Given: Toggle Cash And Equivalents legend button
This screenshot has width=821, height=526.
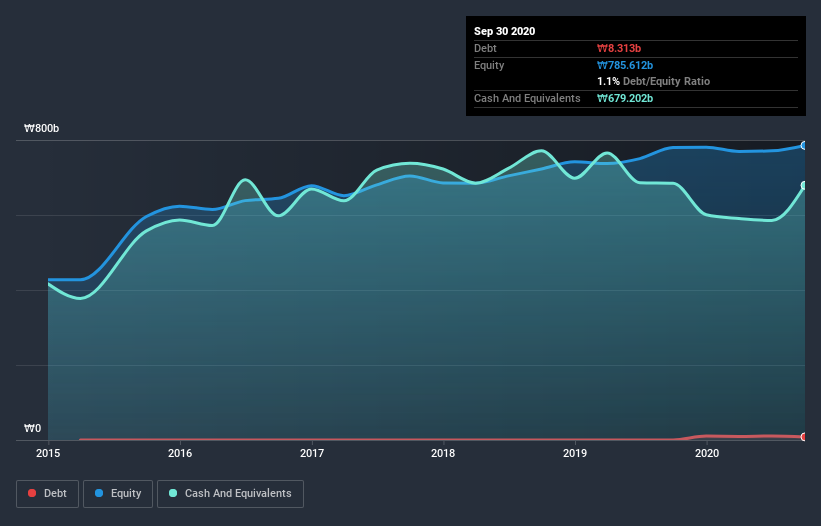Looking at the screenshot, I should point(230,494).
